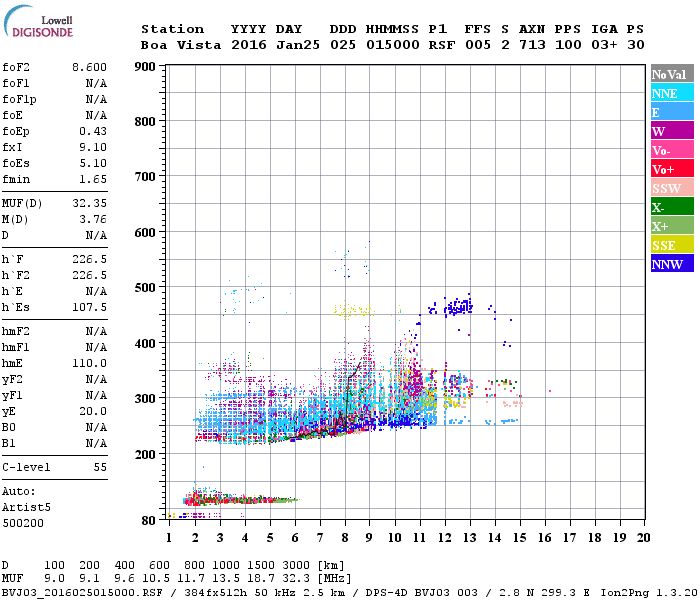Viewport: 700px width, 600px height.
Task: Click the MUF 9.0 value for 100 km
Action: tap(54, 578)
